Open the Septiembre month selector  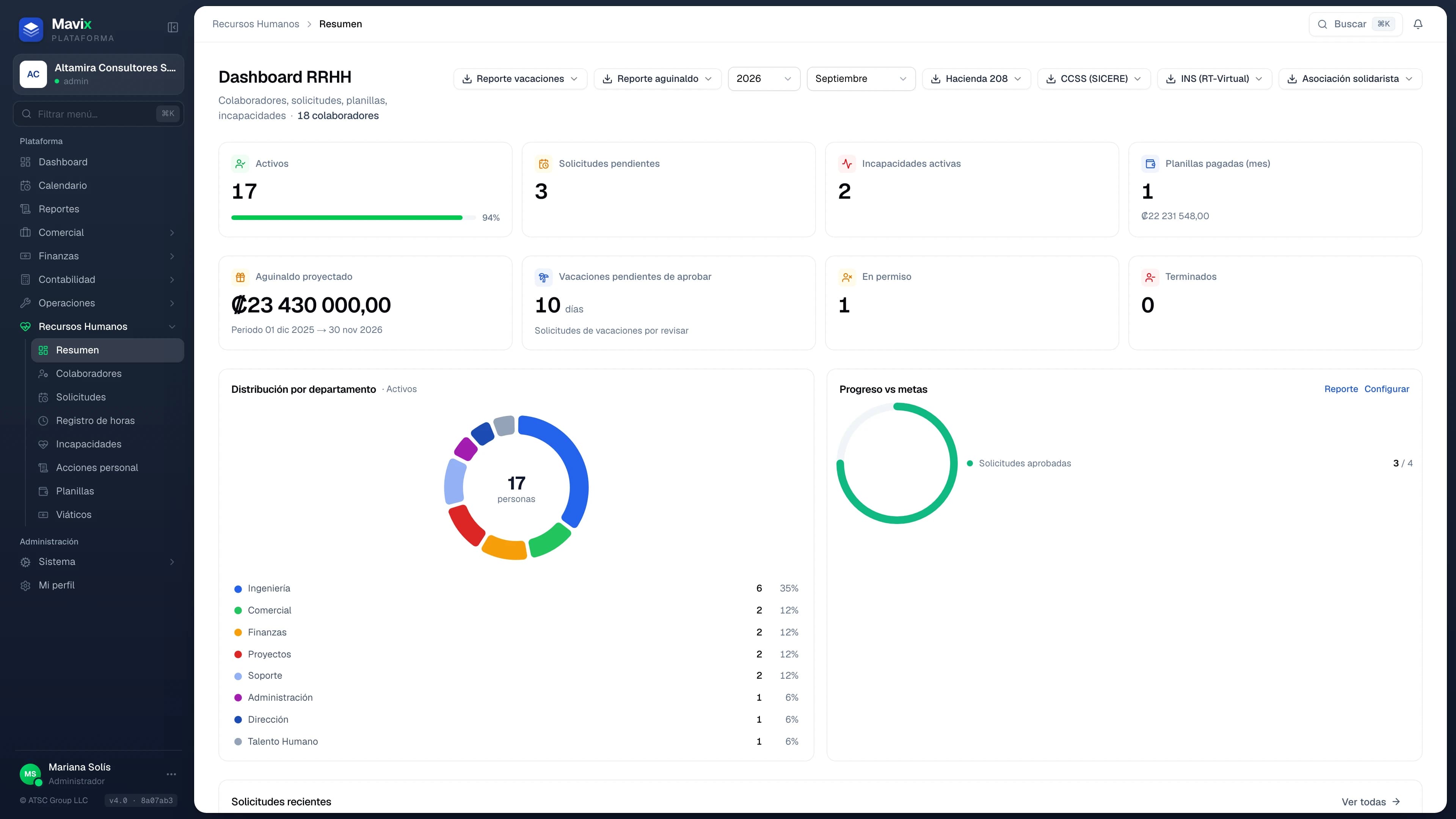pos(861,78)
